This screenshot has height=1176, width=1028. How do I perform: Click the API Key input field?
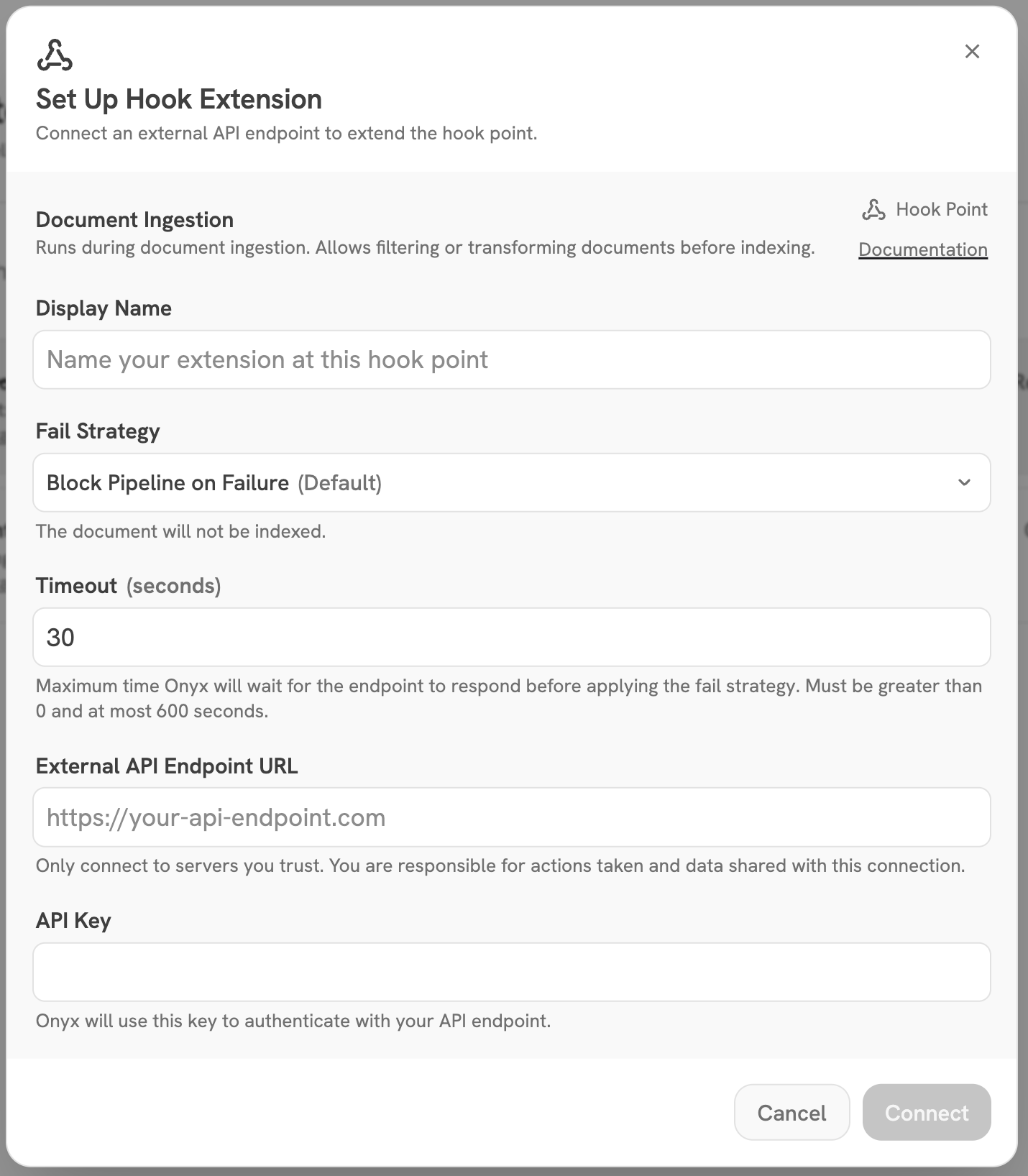click(511, 972)
